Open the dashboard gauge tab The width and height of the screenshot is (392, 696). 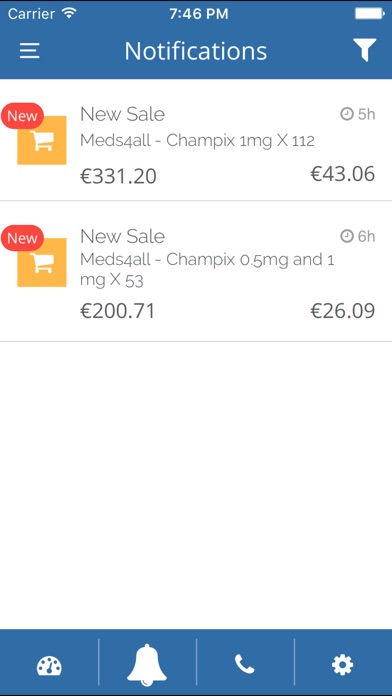click(x=49, y=666)
